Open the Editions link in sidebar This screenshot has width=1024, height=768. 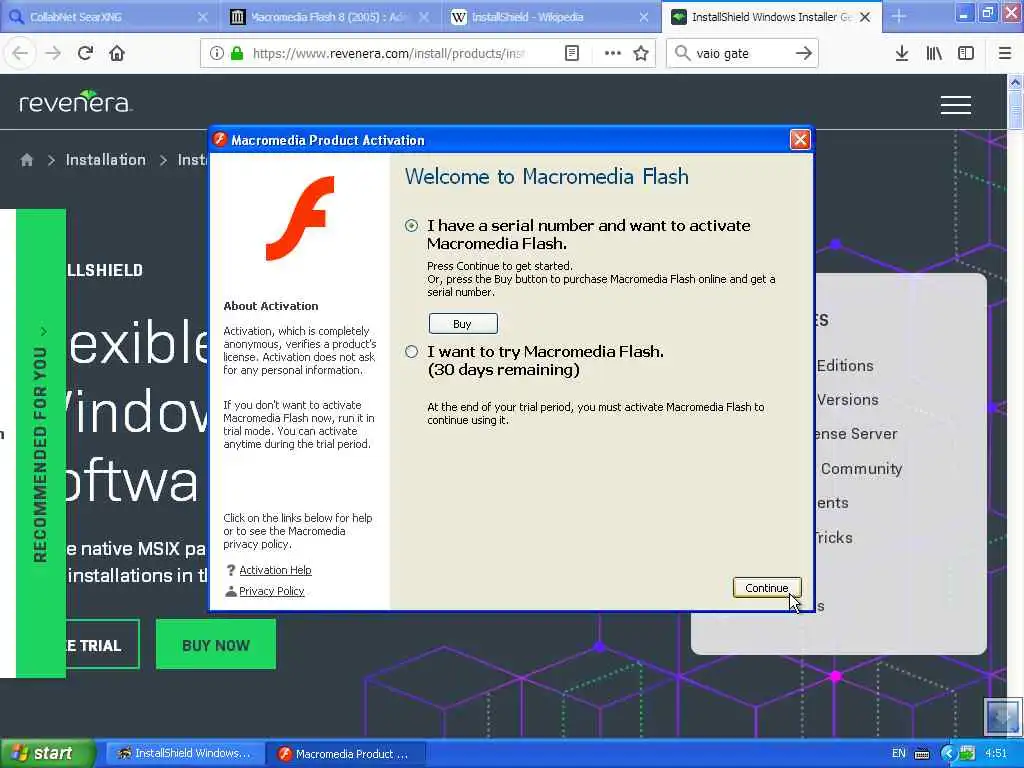point(845,366)
